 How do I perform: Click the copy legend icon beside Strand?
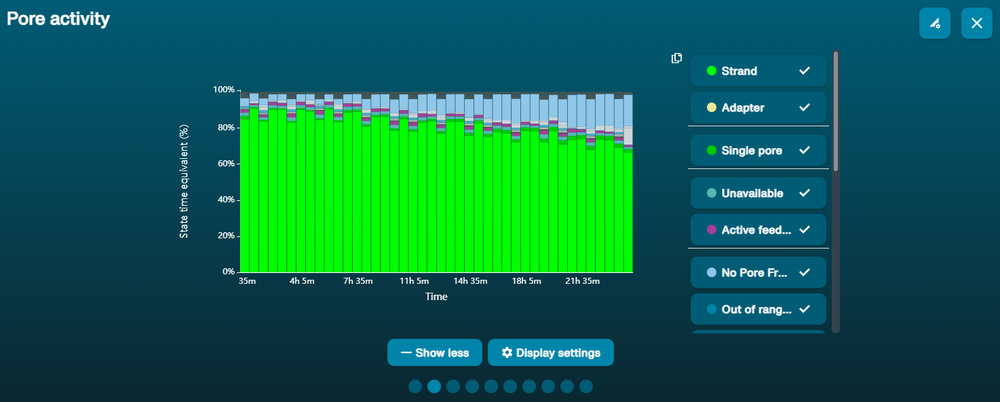point(677,58)
